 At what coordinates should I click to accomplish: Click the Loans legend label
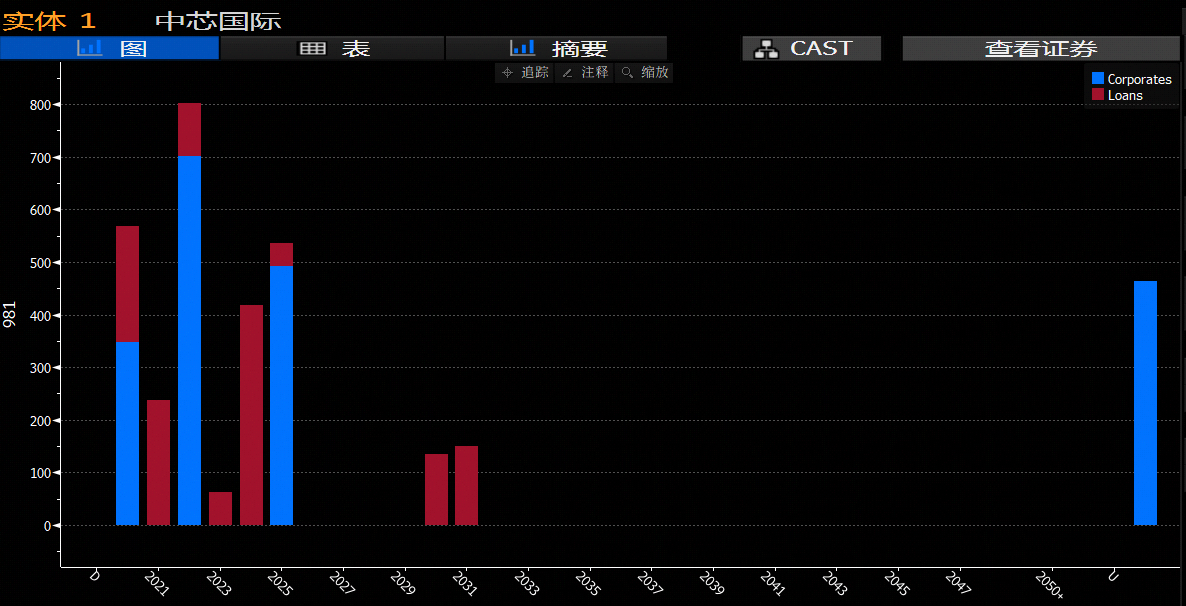coord(1125,95)
